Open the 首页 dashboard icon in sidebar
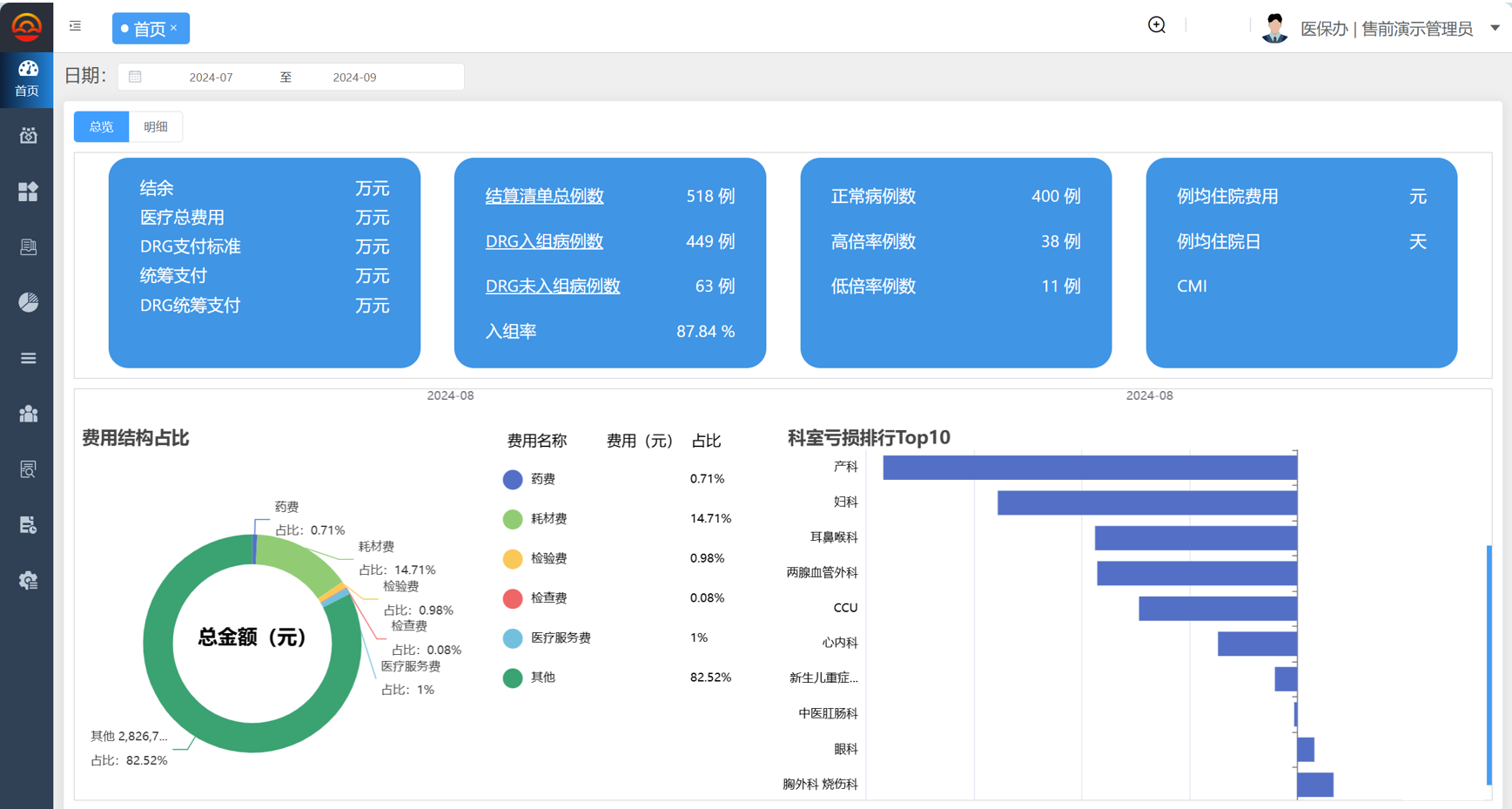Image resolution: width=1512 pixels, height=809 pixels. click(x=27, y=78)
